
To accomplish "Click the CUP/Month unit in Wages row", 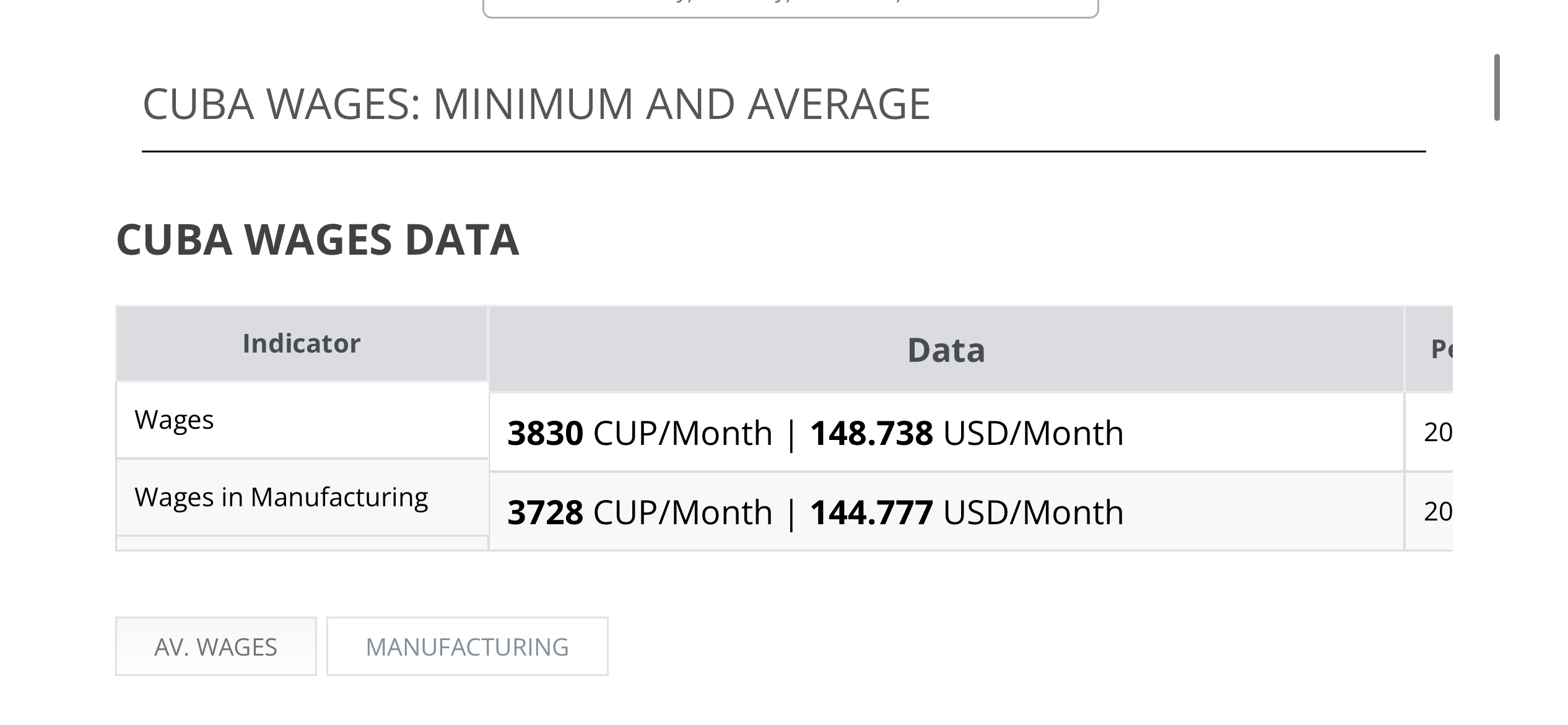I will [x=683, y=433].
